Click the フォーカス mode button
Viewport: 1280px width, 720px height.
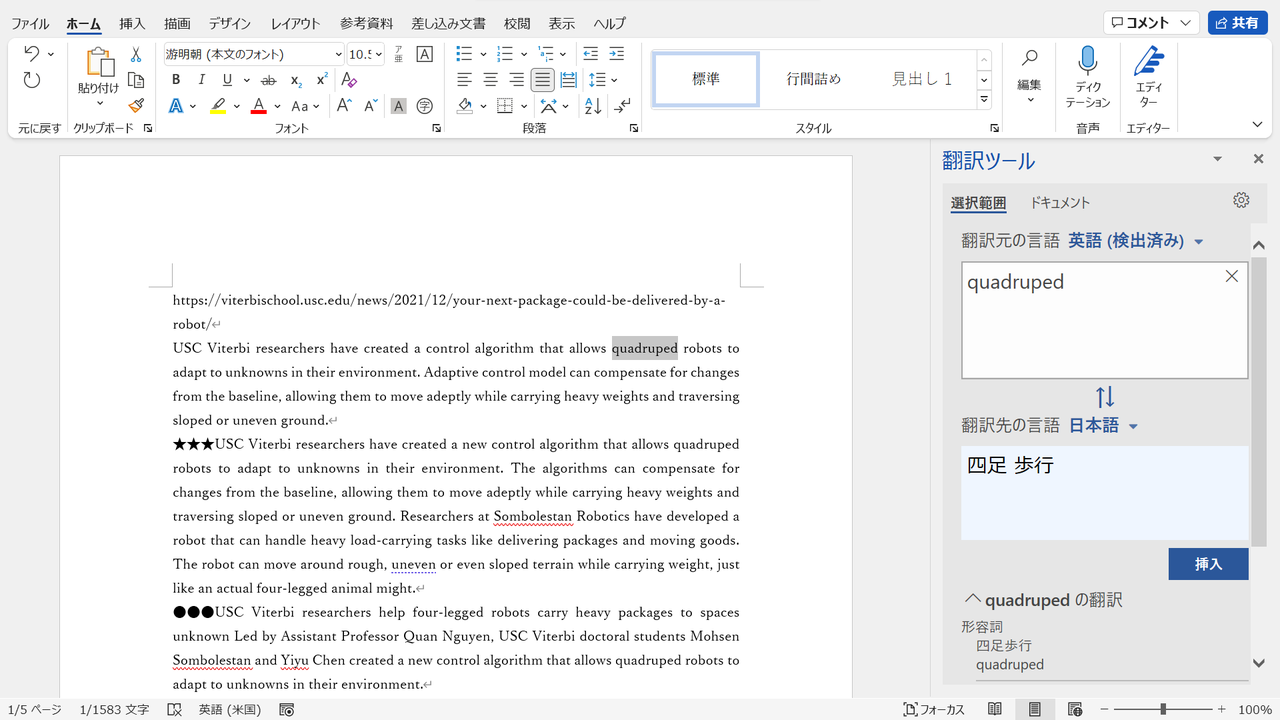tap(934, 710)
